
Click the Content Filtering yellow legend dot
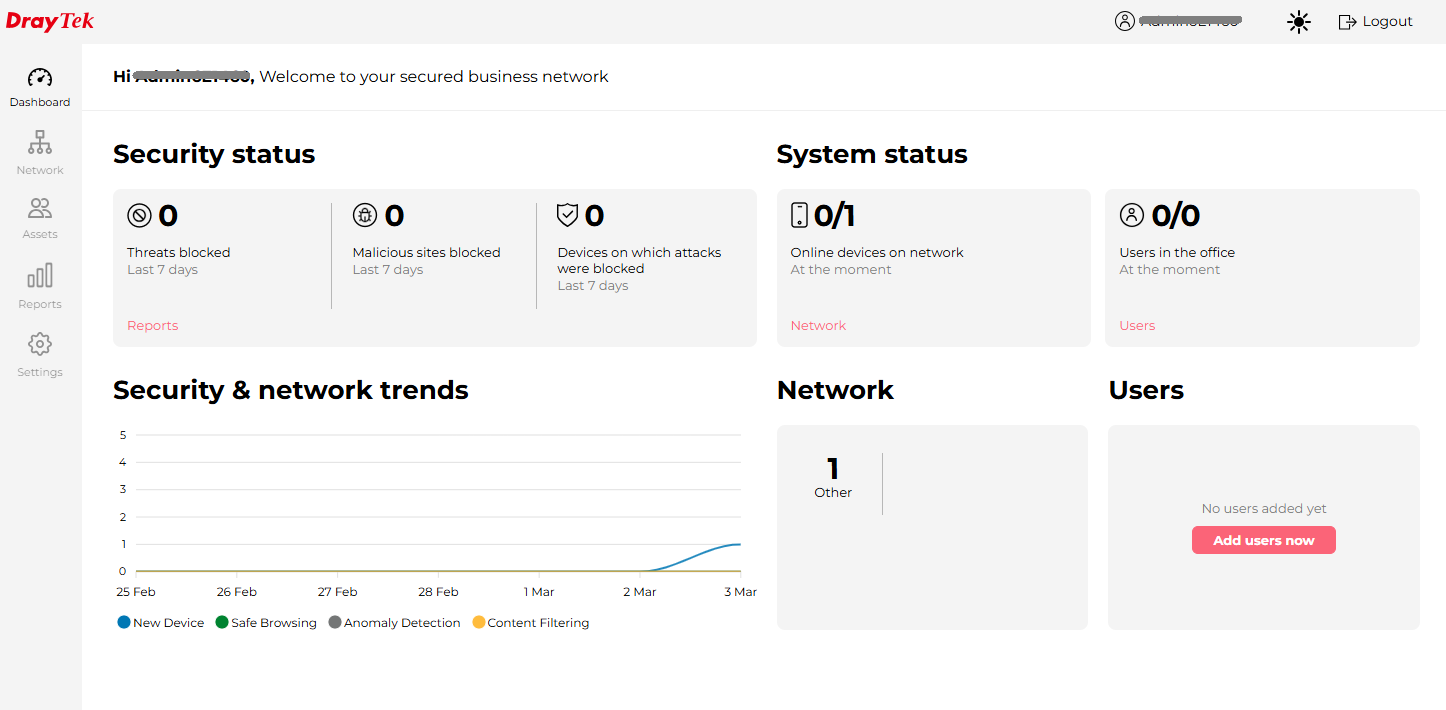pyautogui.click(x=478, y=623)
